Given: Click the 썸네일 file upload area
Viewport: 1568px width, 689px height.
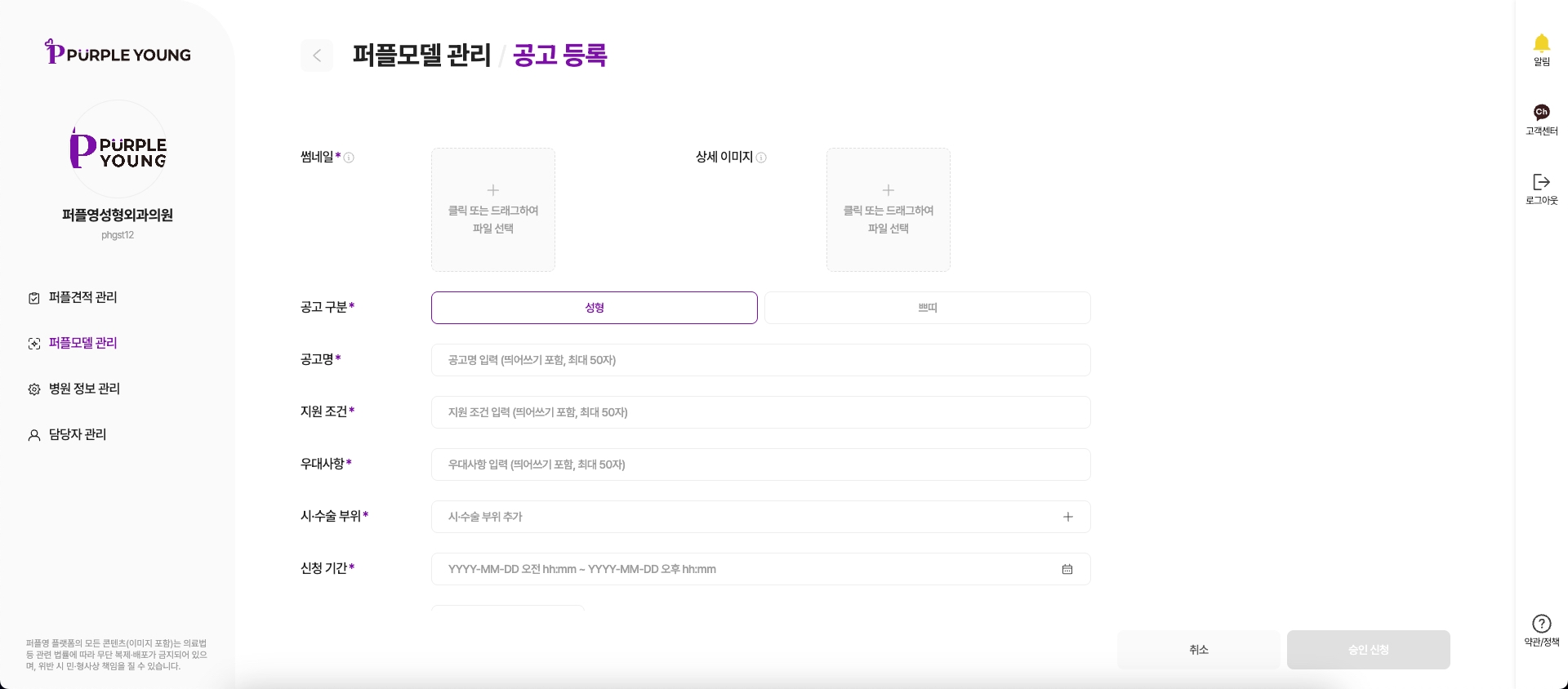Looking at the screenshot, I should tap(492, 210).
